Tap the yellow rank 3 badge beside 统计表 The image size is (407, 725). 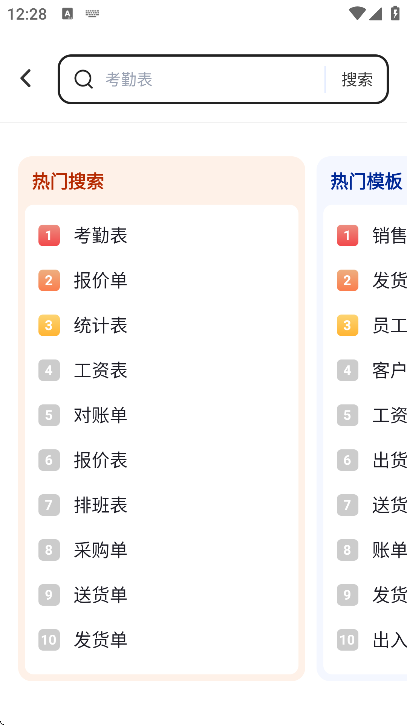click(x=49, y=325)
